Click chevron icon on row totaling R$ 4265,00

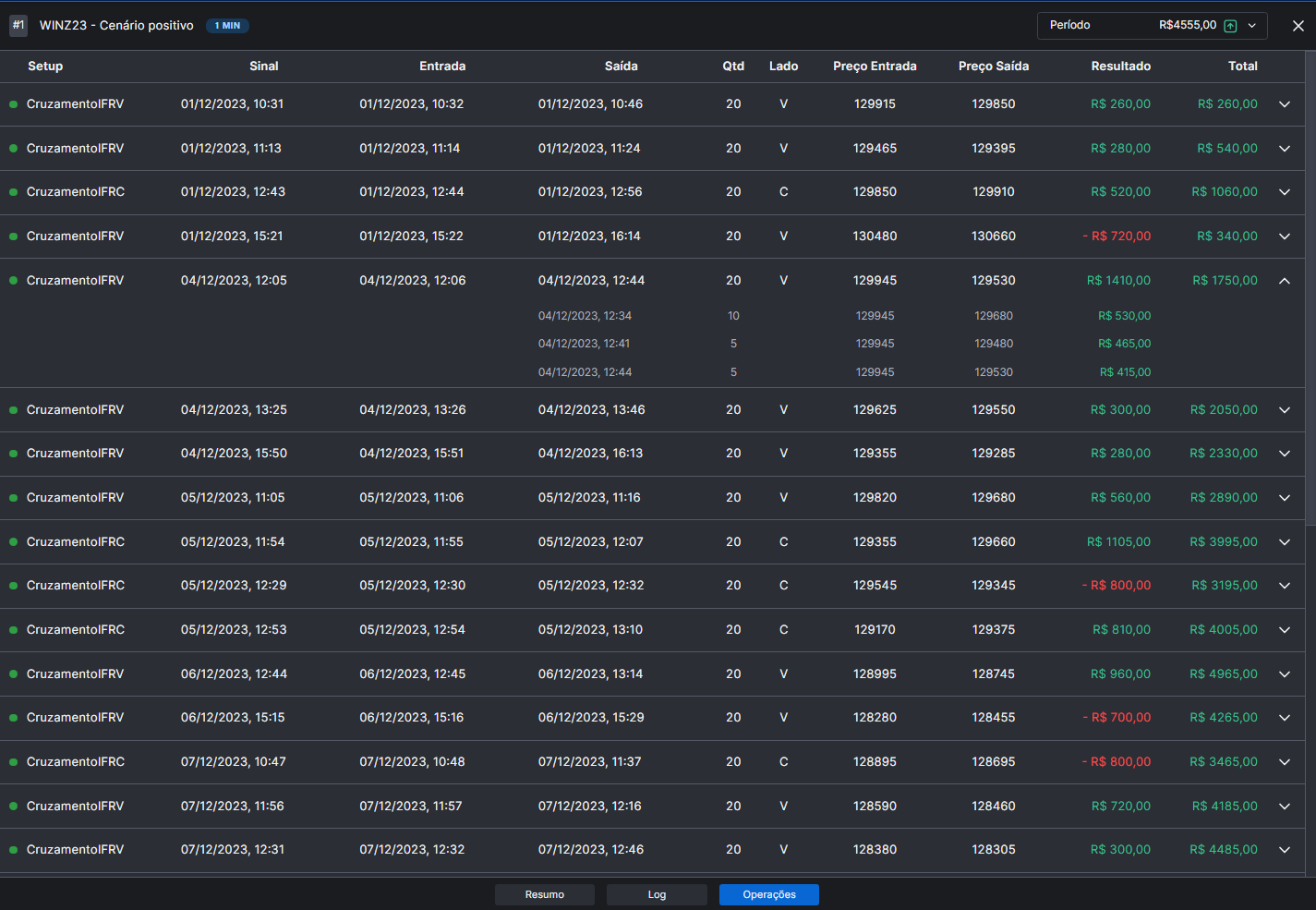click(1284, 718)
